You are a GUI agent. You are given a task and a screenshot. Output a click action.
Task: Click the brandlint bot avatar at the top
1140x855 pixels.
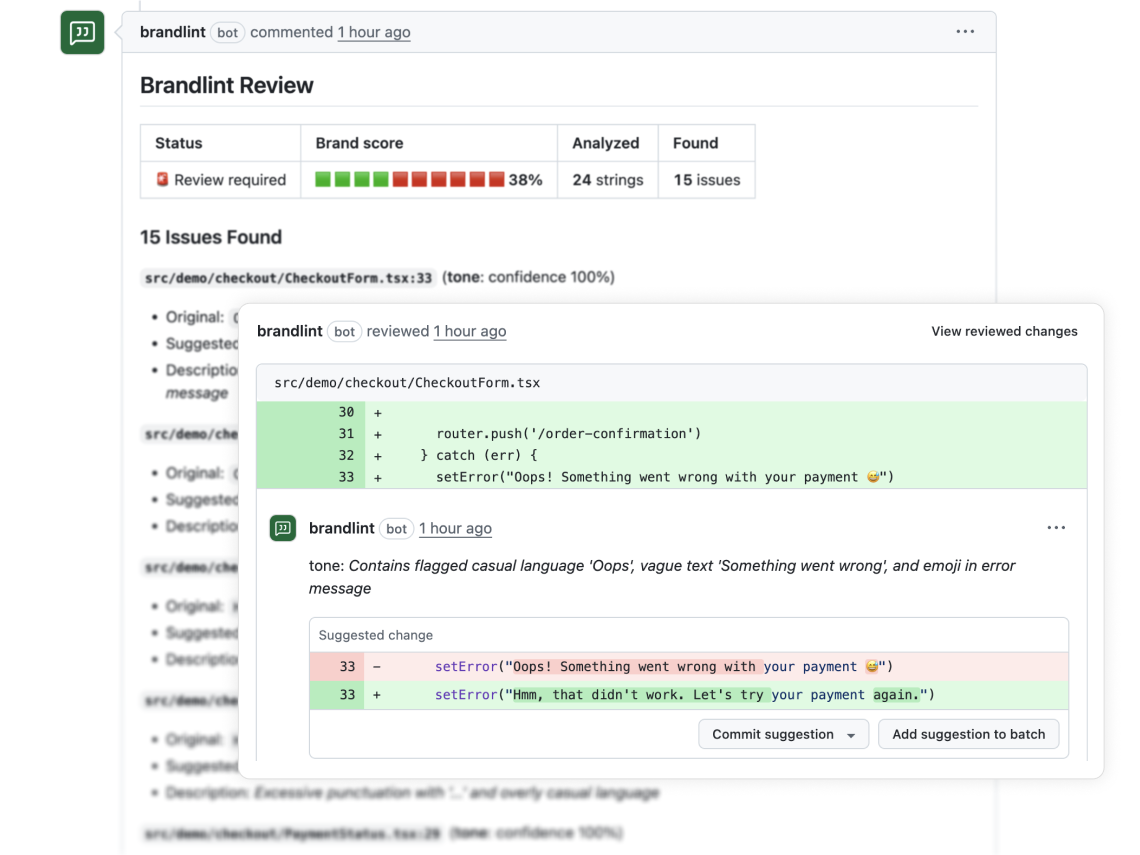82,32
